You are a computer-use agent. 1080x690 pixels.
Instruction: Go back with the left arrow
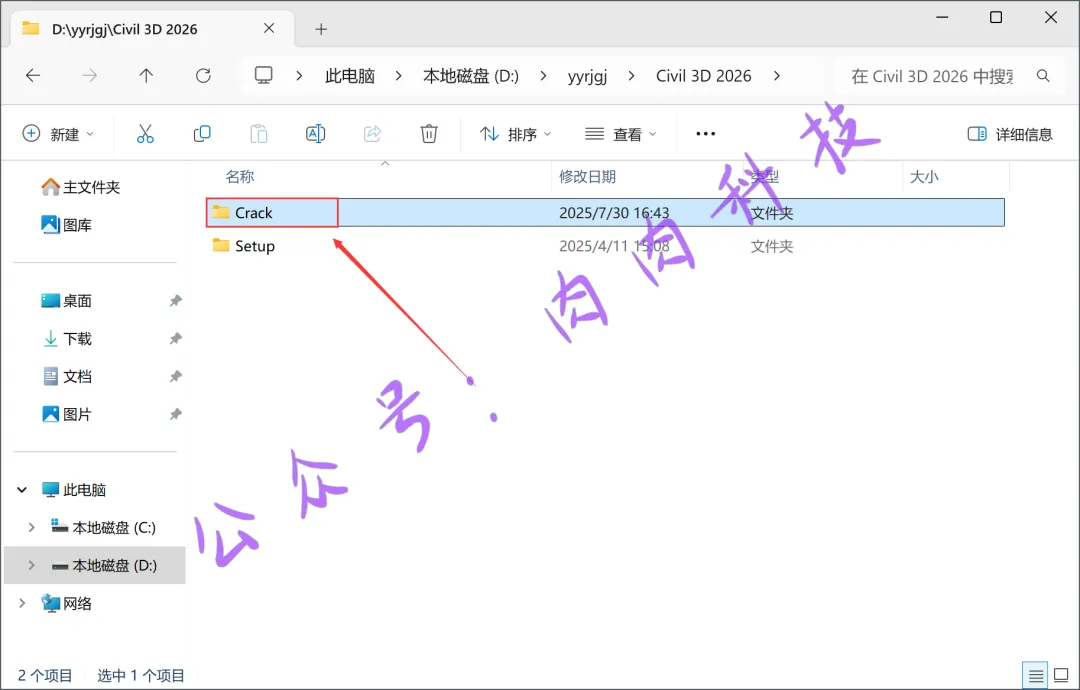(33, 76)
